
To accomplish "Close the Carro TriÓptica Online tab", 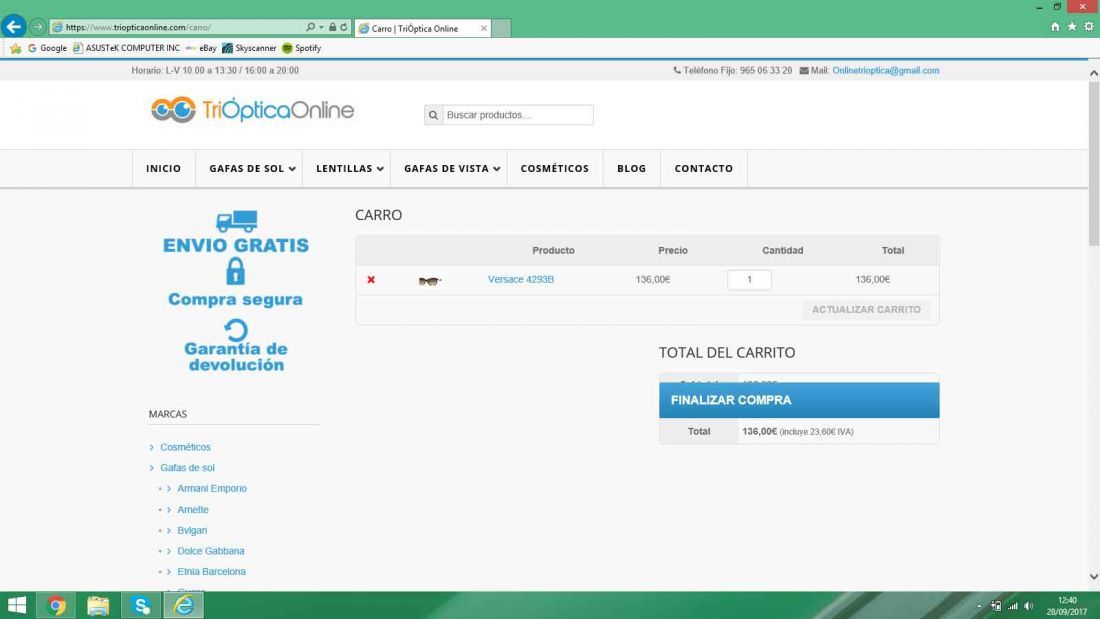I will (483, 28).
